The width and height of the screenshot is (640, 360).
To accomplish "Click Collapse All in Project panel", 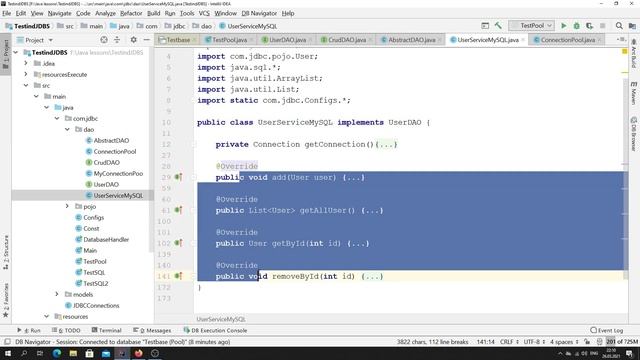I will [117, 40].
